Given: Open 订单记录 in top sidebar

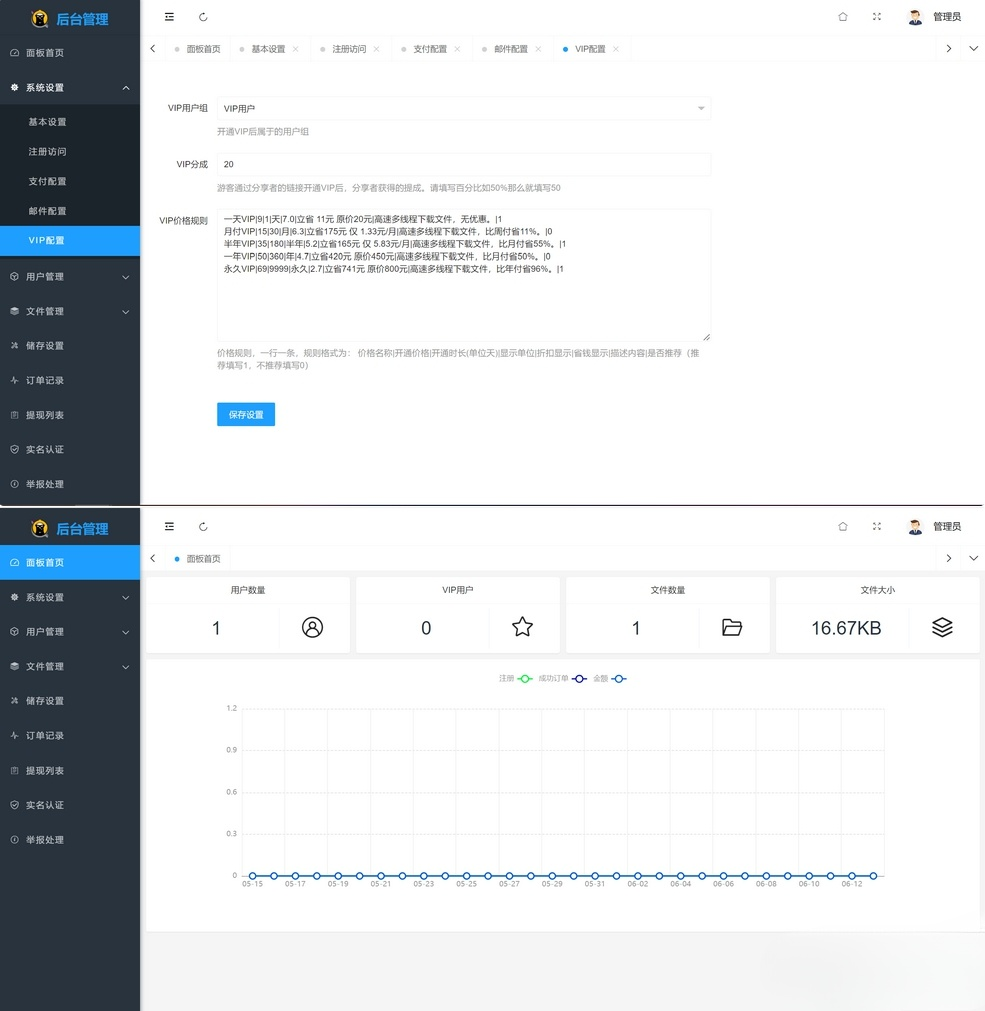Looking at the screenshot, I should tap(70, 380).
